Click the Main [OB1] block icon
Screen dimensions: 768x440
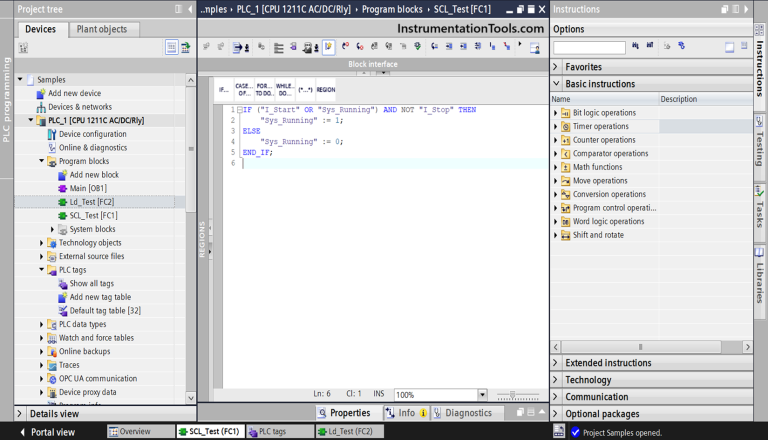pos(62,188)
